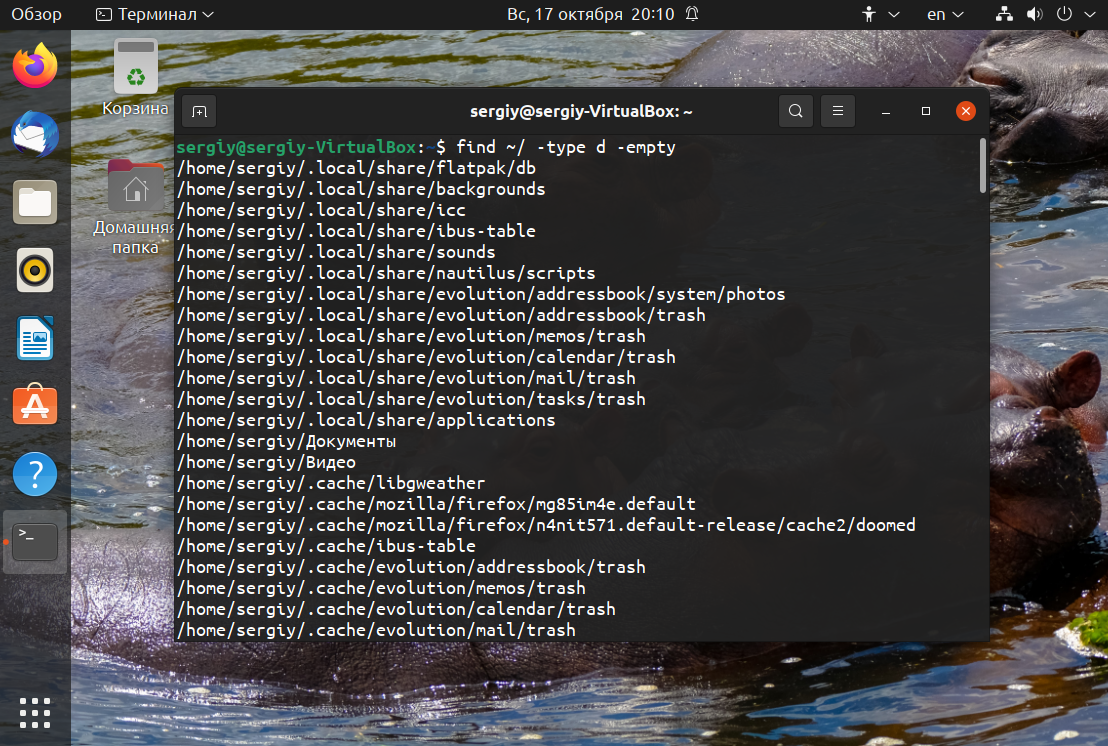The height and width of the screenshot is (746, 1108).
Task: Open Ubuntu Software store
Action: 35,405
